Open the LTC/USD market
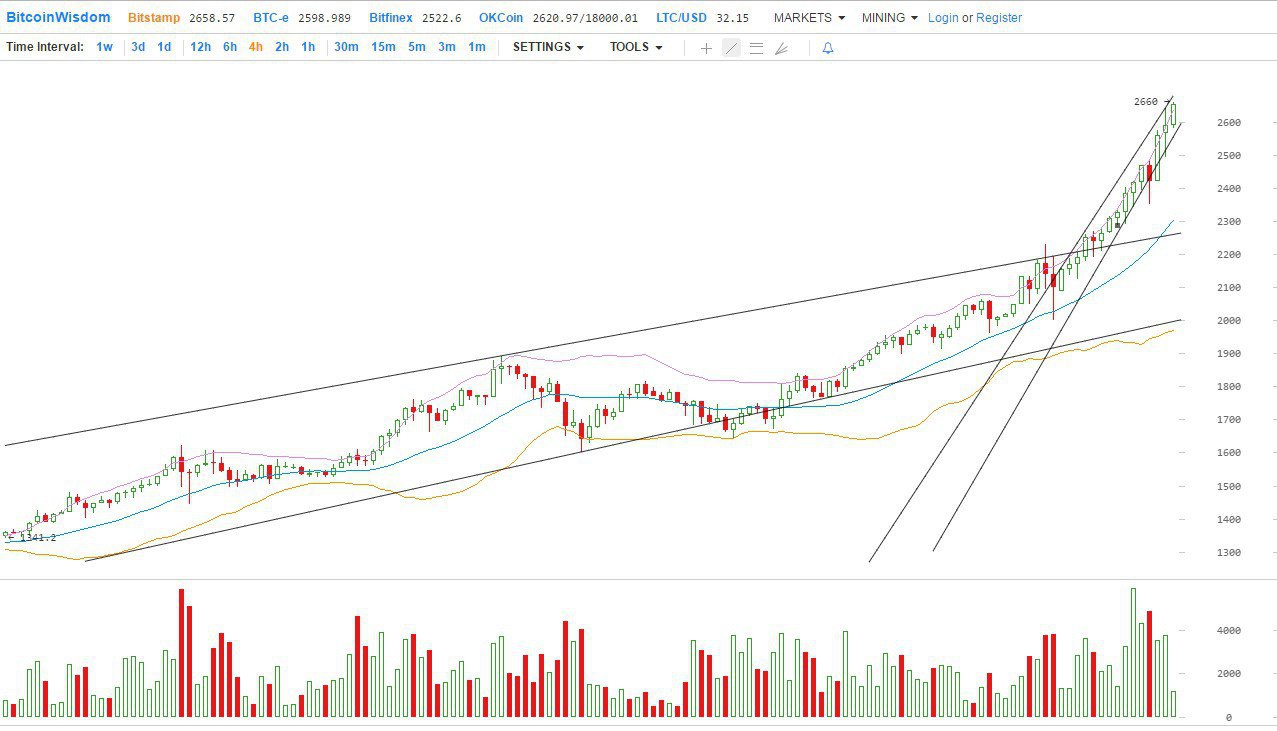This screenshot has height=731, width=1277. coord(682,18)
